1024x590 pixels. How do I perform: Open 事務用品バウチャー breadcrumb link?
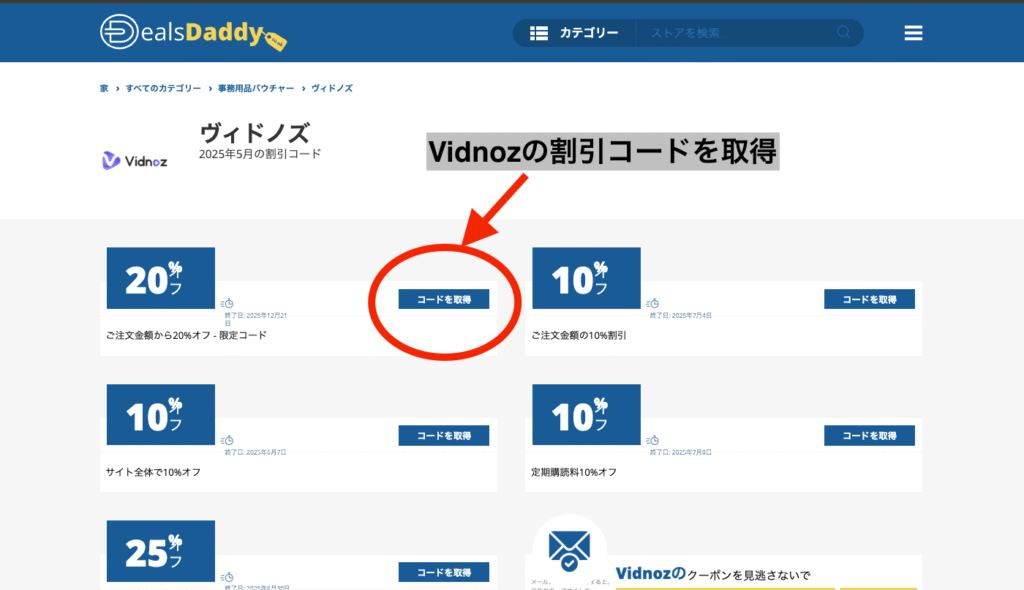(x=256, y=88)
